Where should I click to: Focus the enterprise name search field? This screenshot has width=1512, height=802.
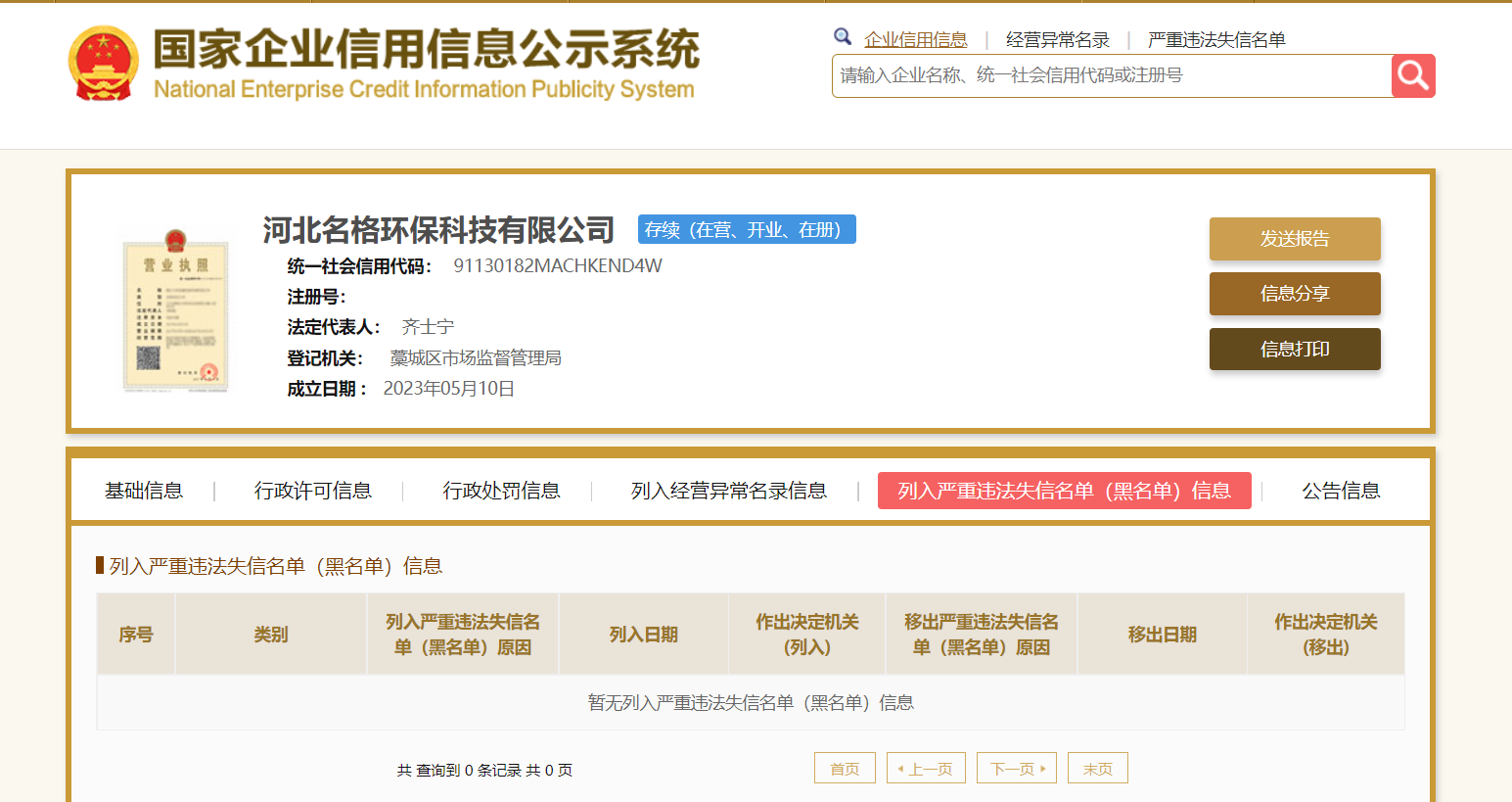tap(1112, 75)
